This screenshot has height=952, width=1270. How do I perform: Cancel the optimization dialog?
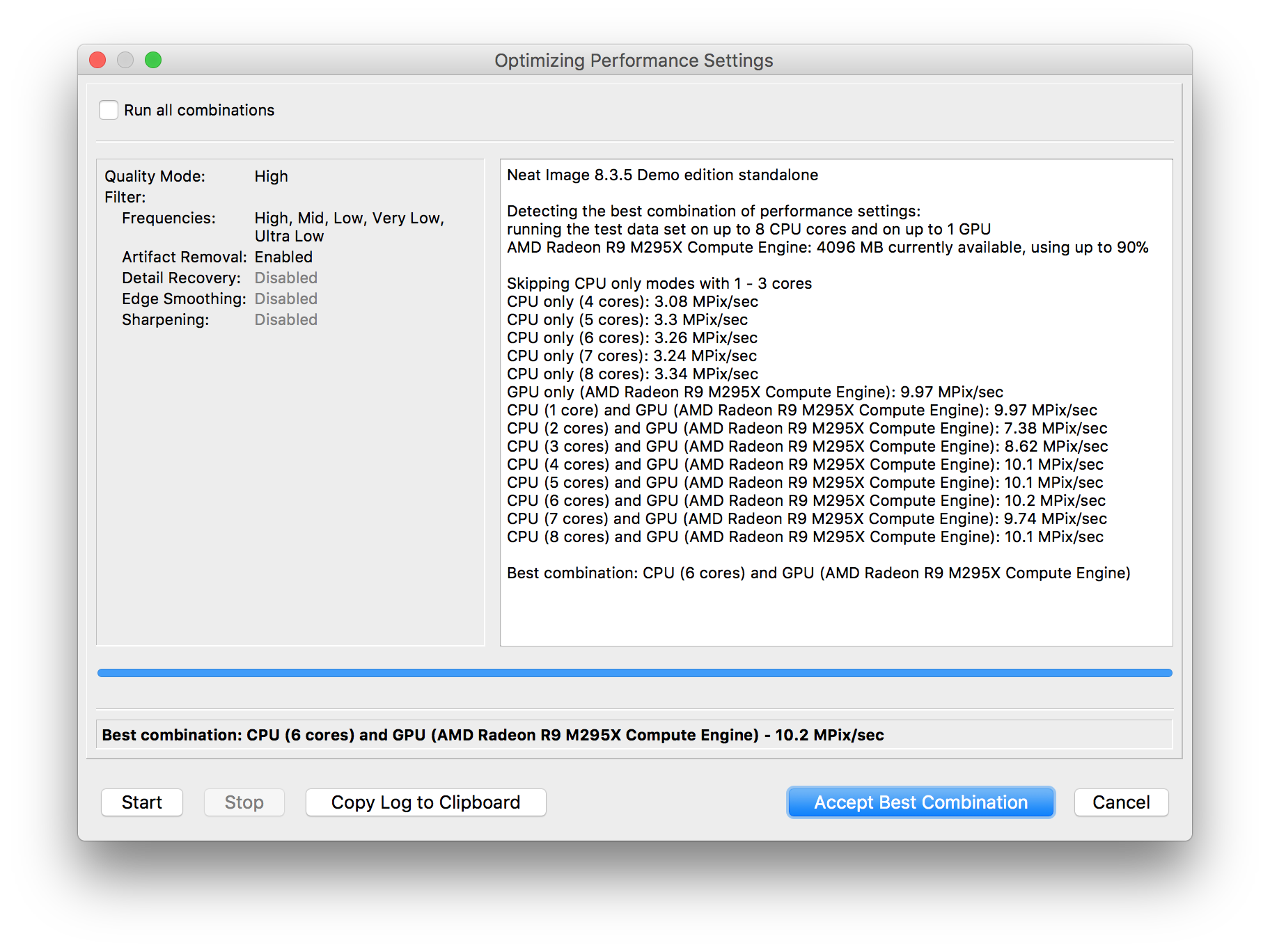pos(1121,802)
